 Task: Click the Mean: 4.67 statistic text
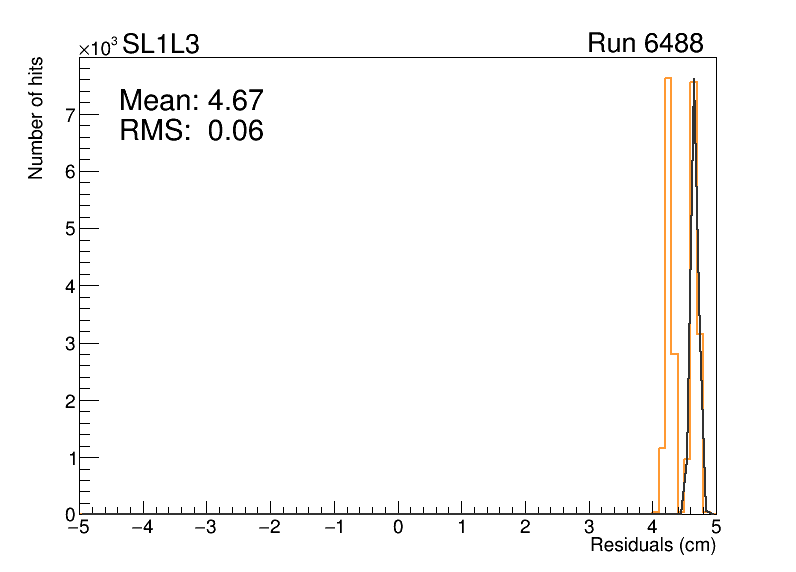pyautogui.click(x=190, y=100)
